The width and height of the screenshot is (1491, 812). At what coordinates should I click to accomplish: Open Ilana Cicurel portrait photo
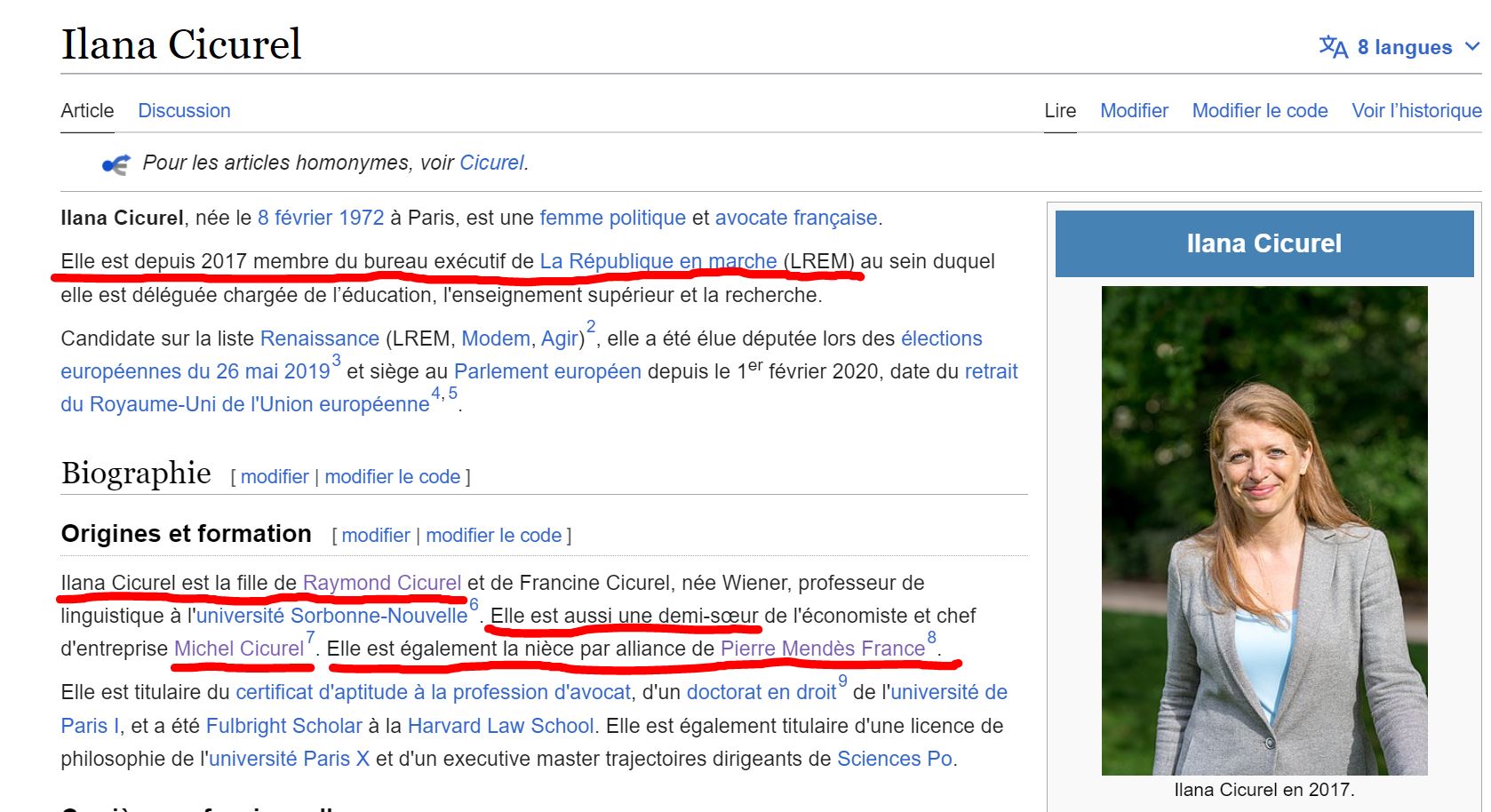click(1264, 530)
